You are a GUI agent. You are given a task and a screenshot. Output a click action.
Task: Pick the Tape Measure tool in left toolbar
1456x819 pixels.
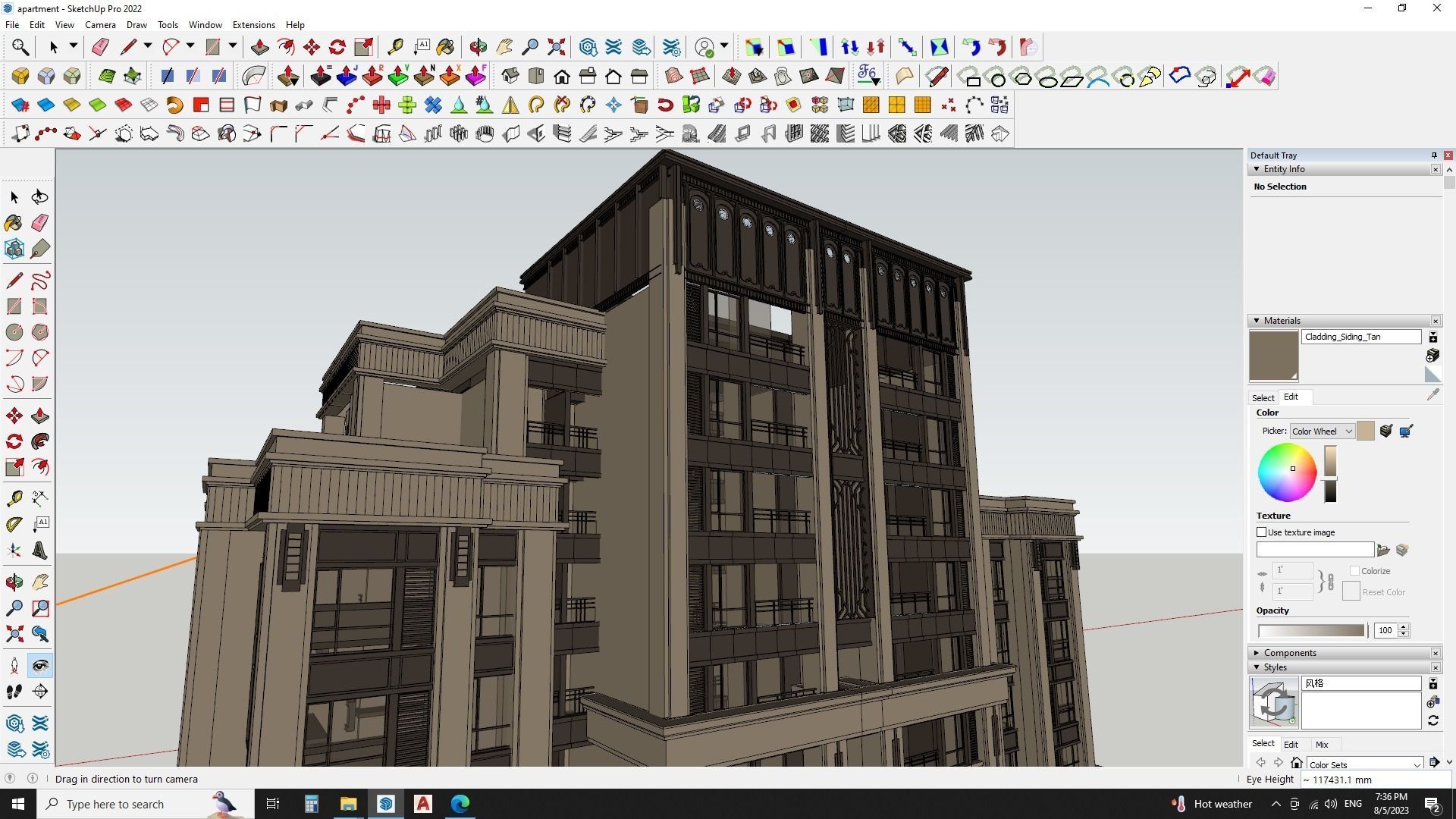[14, 498]
